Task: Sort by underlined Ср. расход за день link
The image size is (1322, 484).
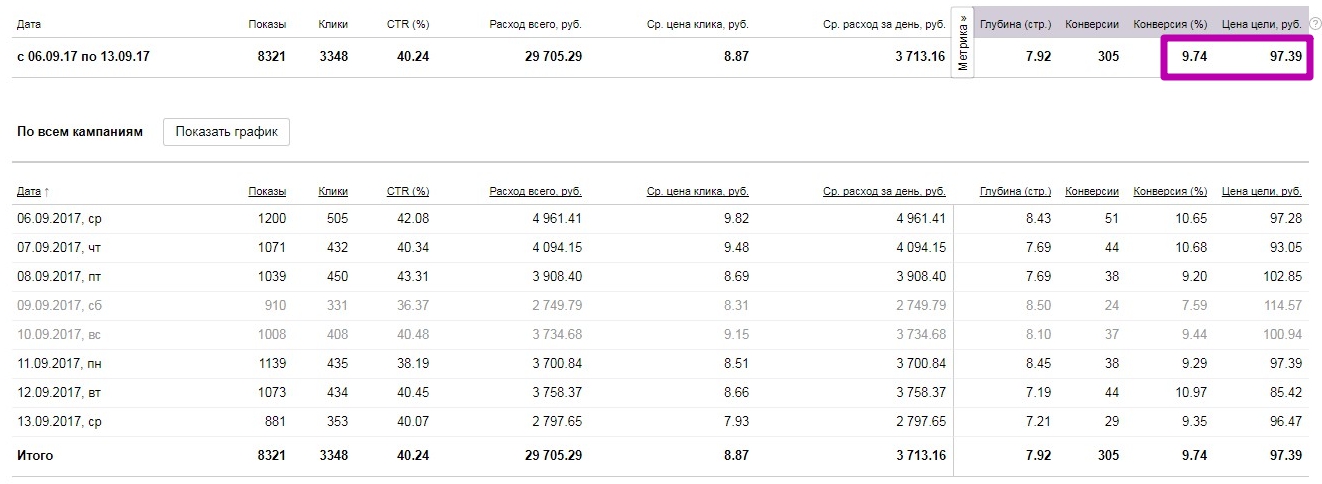Action: coord(884,191)
